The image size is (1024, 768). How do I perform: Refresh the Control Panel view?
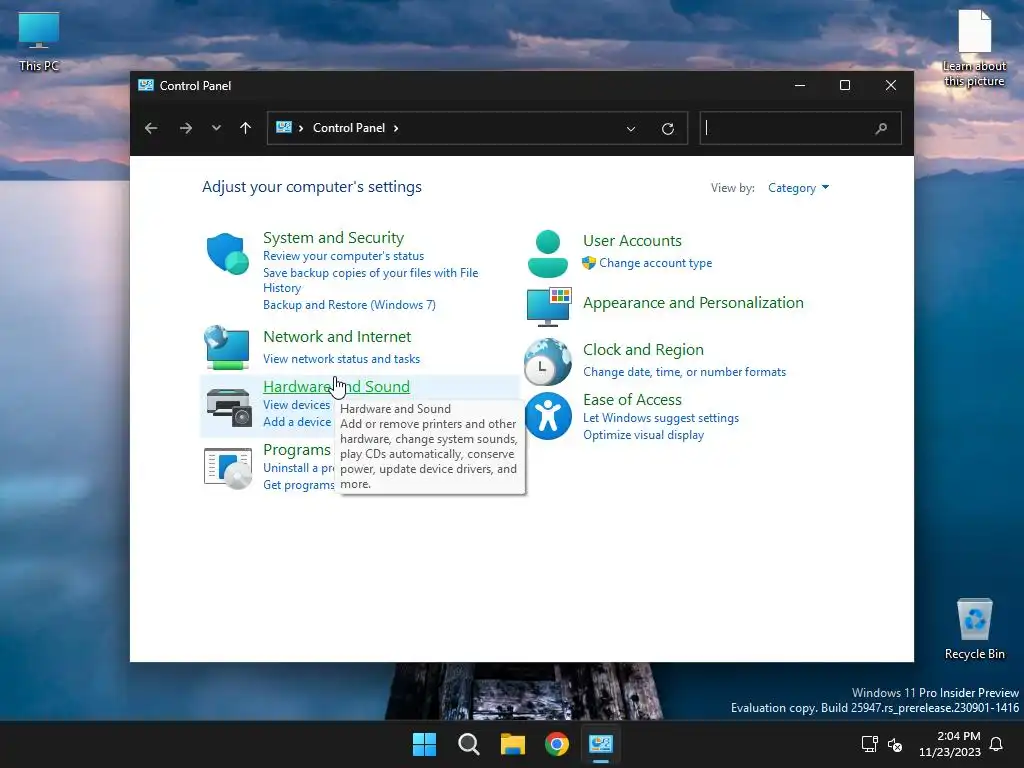point(667,129)
